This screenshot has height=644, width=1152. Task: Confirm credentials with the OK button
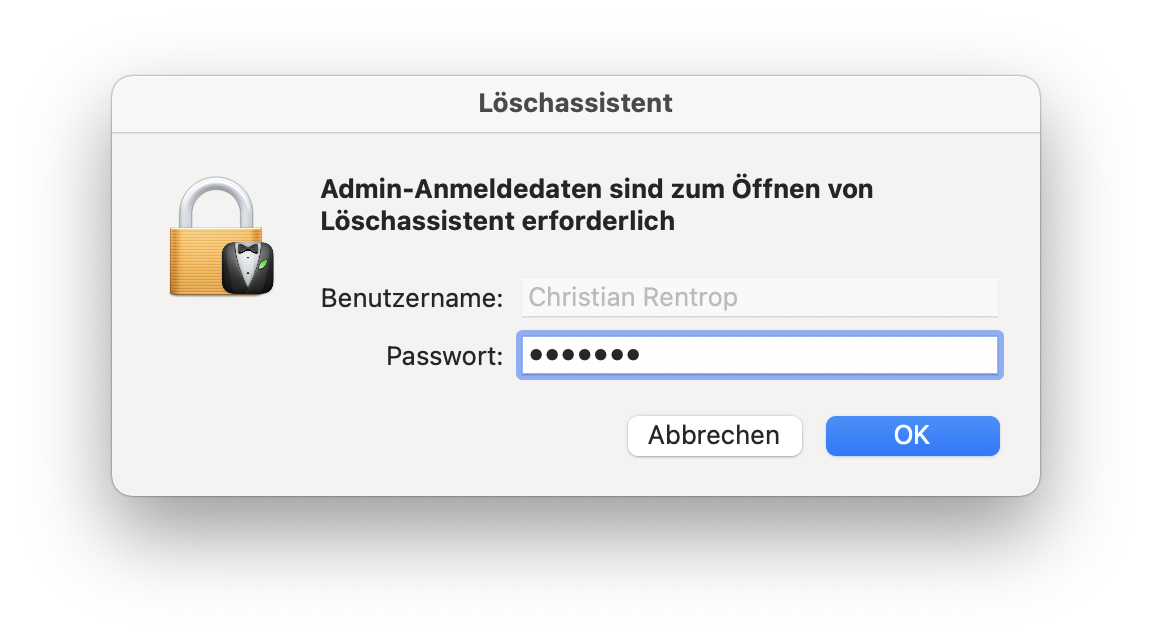coord(912,436)
